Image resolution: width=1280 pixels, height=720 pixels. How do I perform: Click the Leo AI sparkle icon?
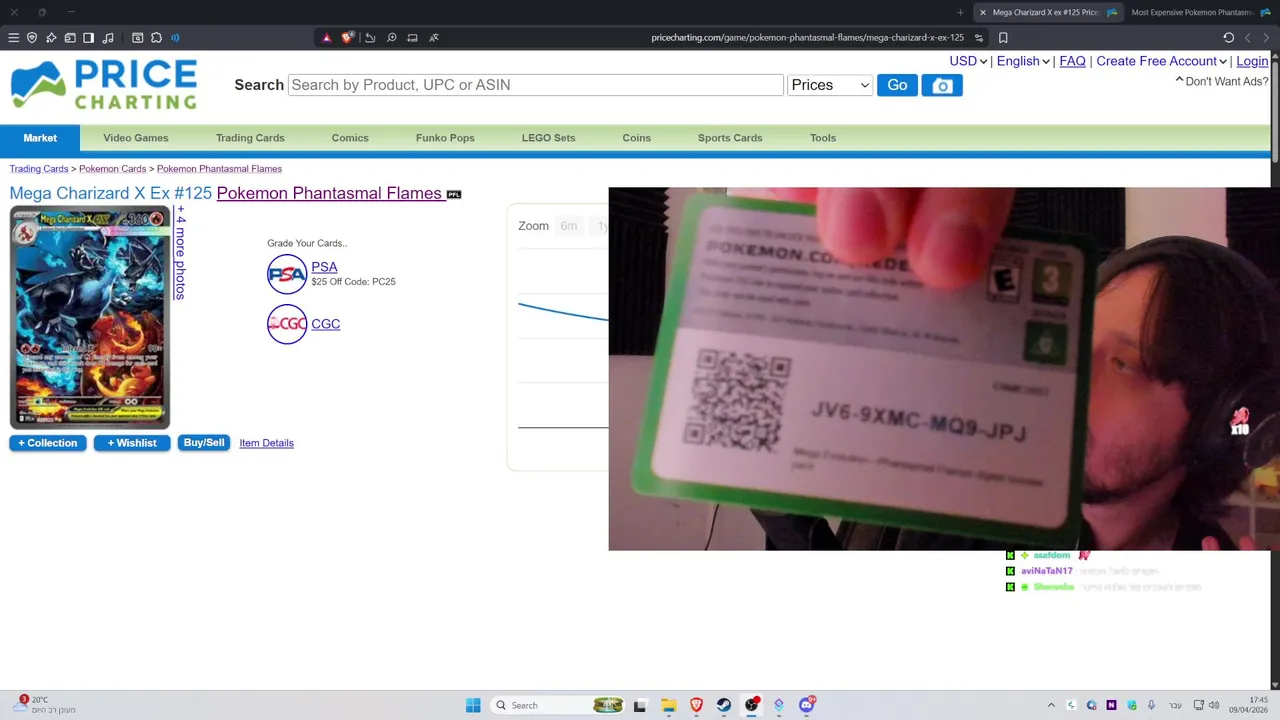coord(51,38)
